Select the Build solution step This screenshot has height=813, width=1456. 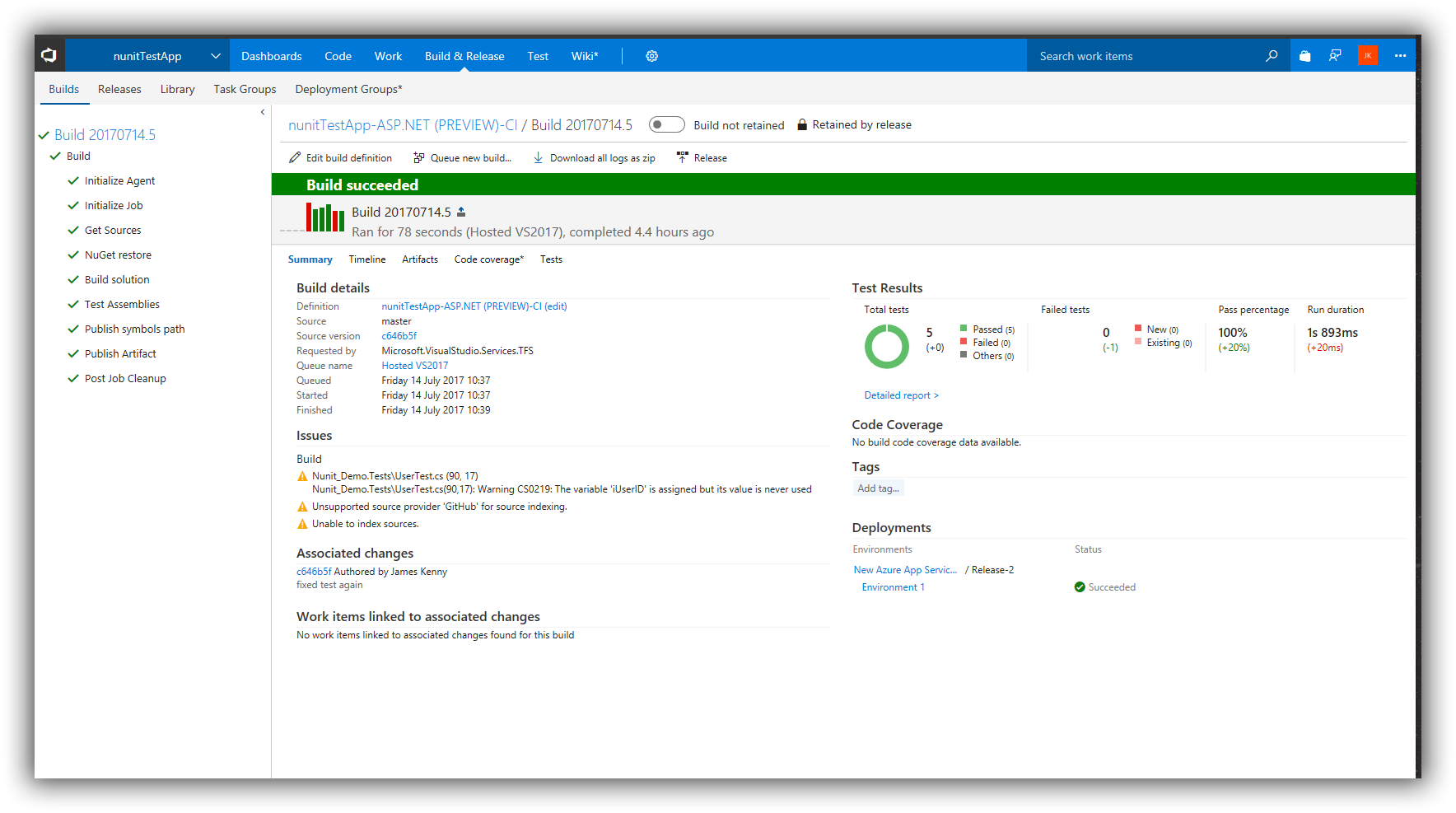click(117, 279)
